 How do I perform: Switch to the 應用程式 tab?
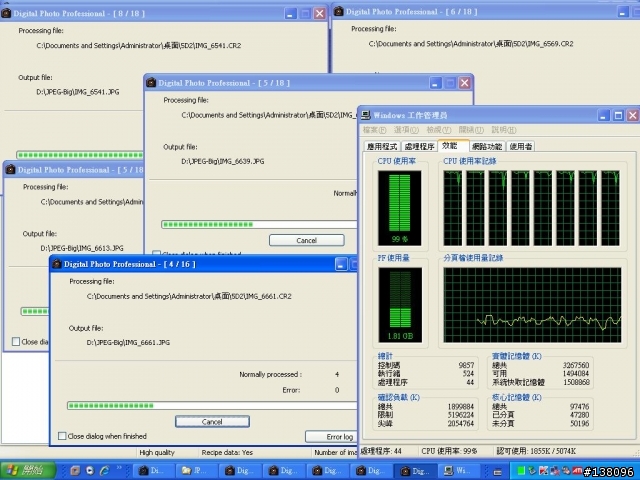coord(382,147)
